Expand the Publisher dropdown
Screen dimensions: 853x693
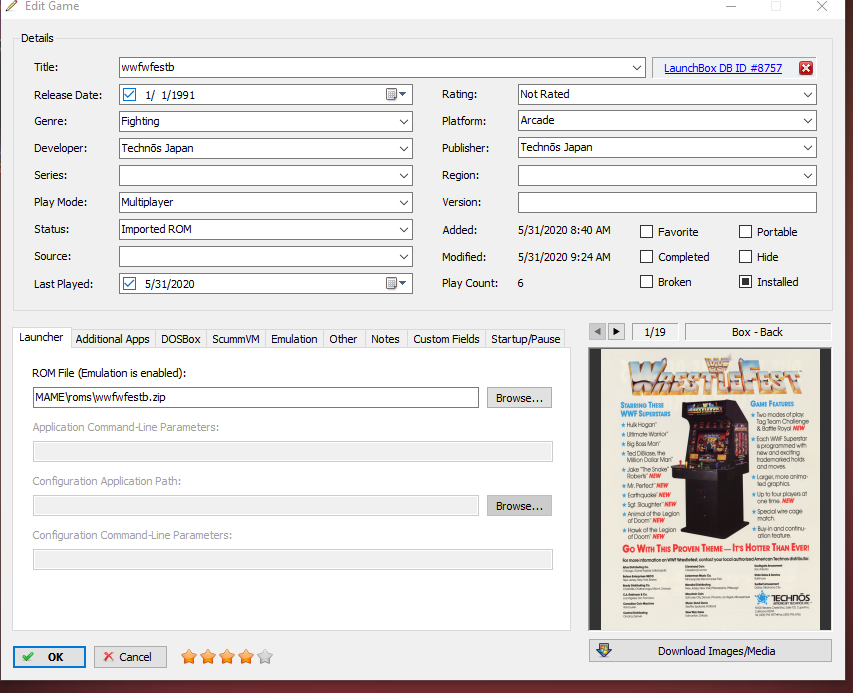[808, 147]
